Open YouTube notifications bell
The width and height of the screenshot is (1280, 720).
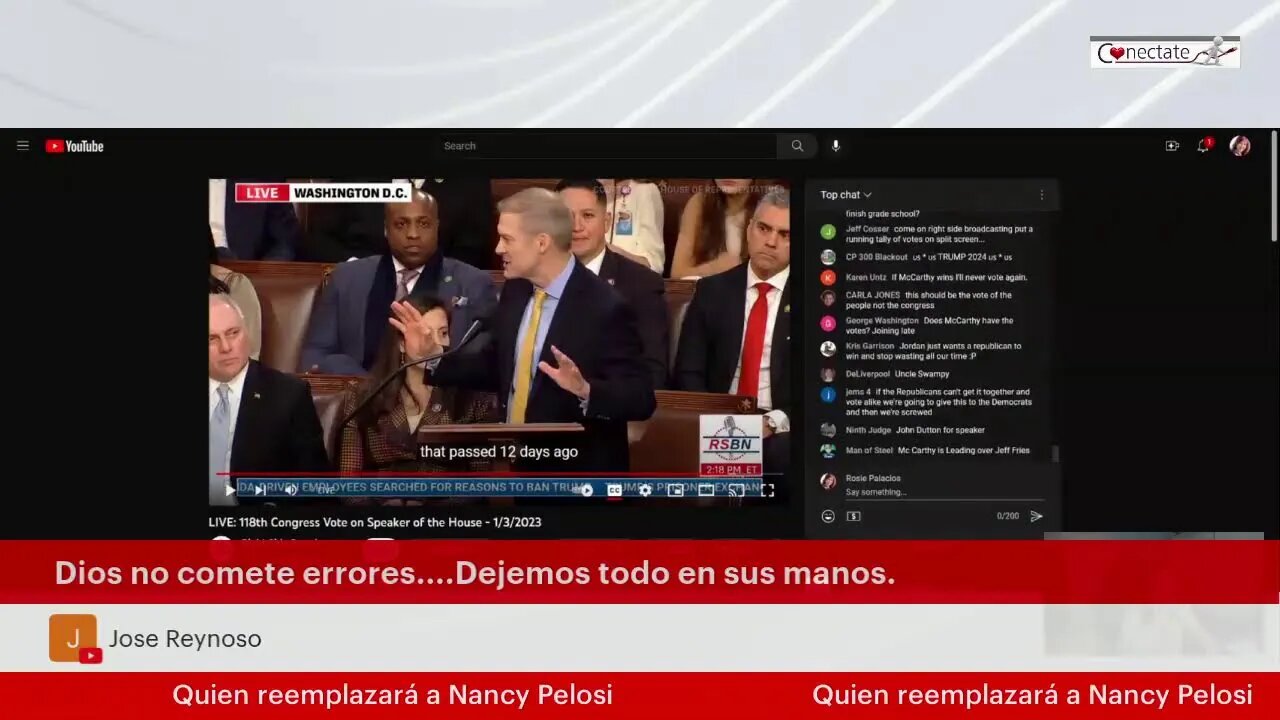pyautogui.click(x=1204, y=146)
